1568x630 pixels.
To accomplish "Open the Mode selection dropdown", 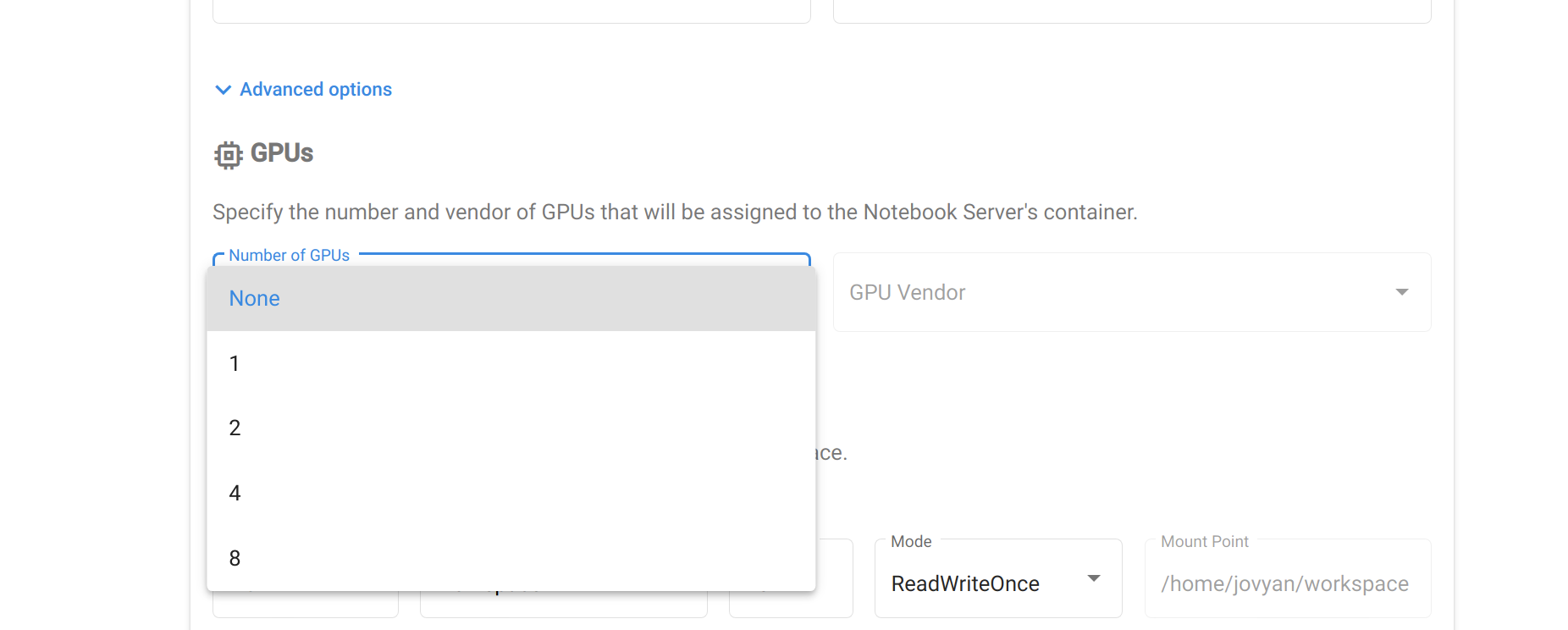I will 997,578.
